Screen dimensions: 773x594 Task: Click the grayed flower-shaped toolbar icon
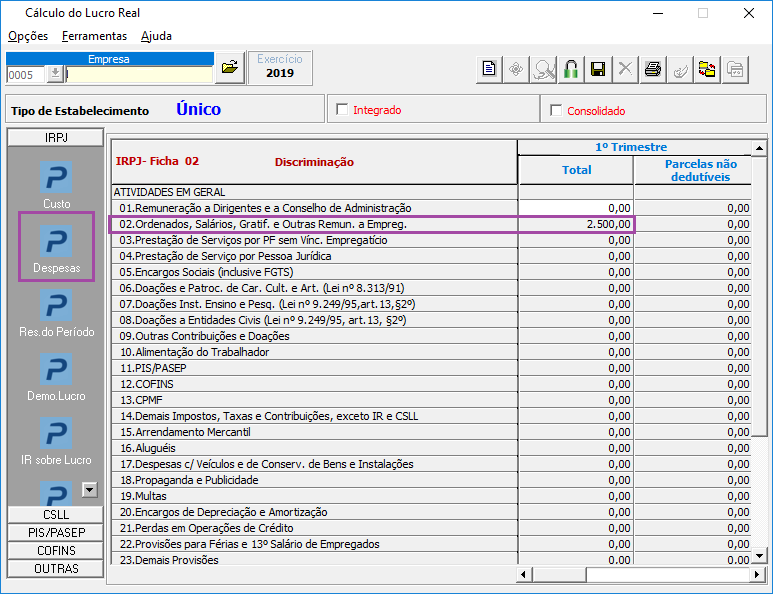point(516,69)
